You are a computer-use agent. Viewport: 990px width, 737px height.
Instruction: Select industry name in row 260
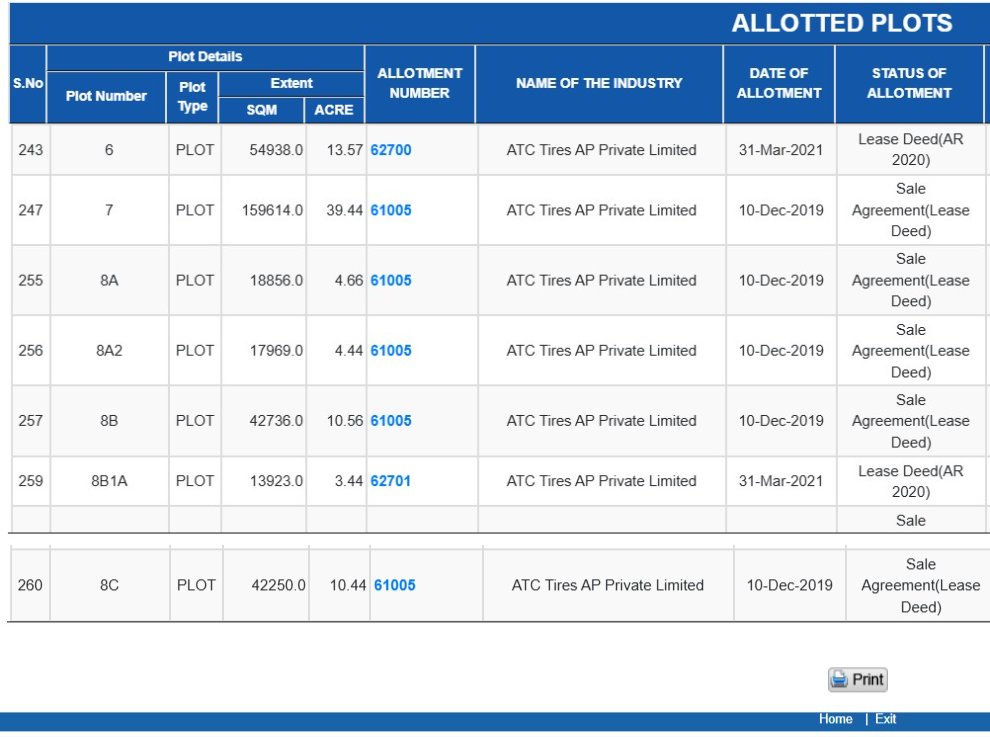coord(607,585)
